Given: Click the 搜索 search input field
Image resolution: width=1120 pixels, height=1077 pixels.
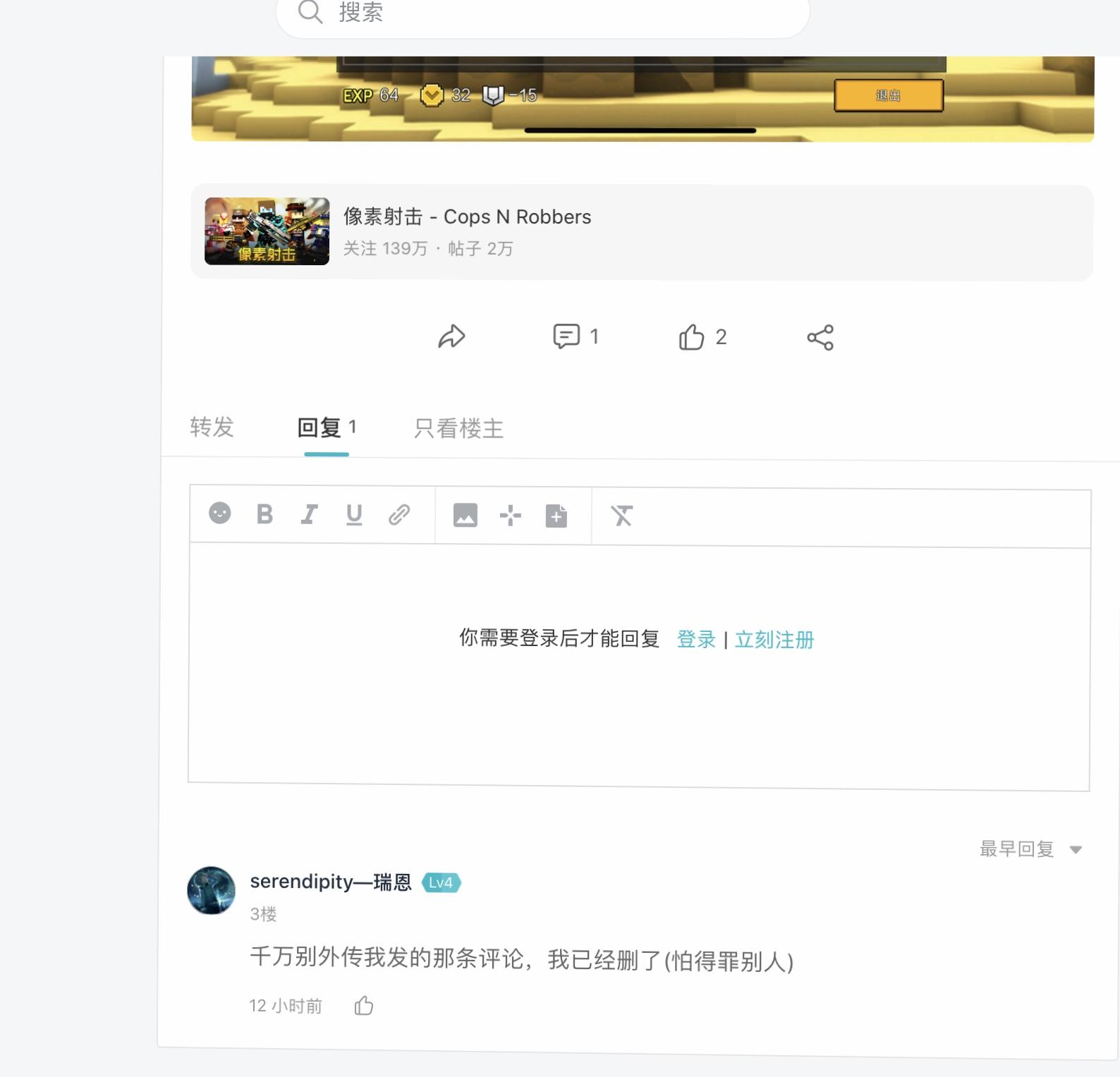Looking at the screenshot, I should [550, 13].
